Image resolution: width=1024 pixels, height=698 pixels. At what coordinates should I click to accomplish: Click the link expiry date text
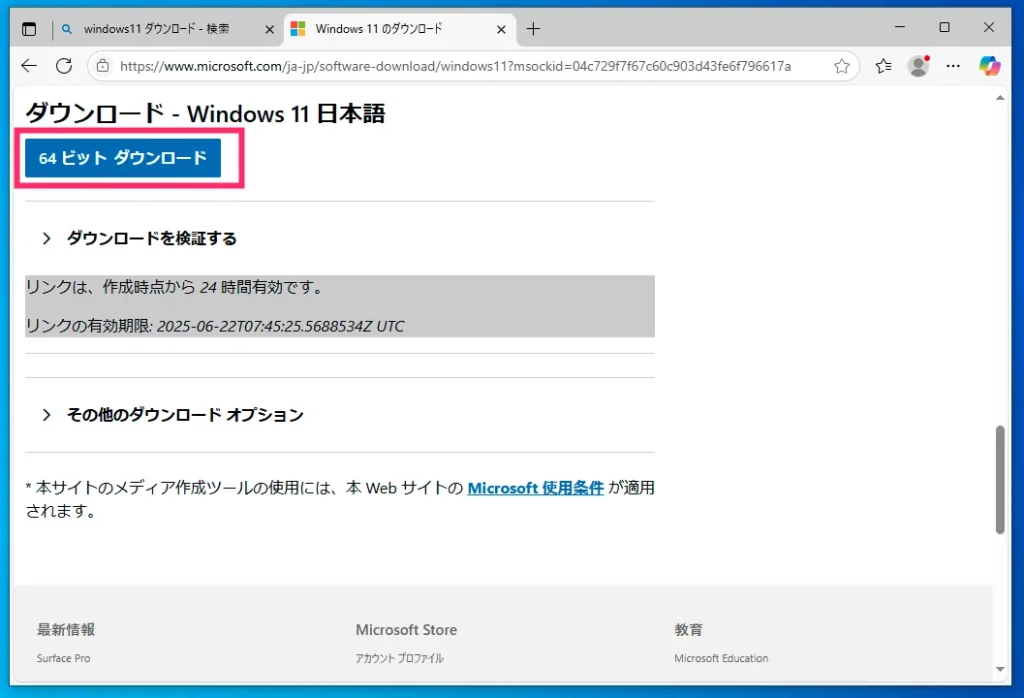(215, 326)
